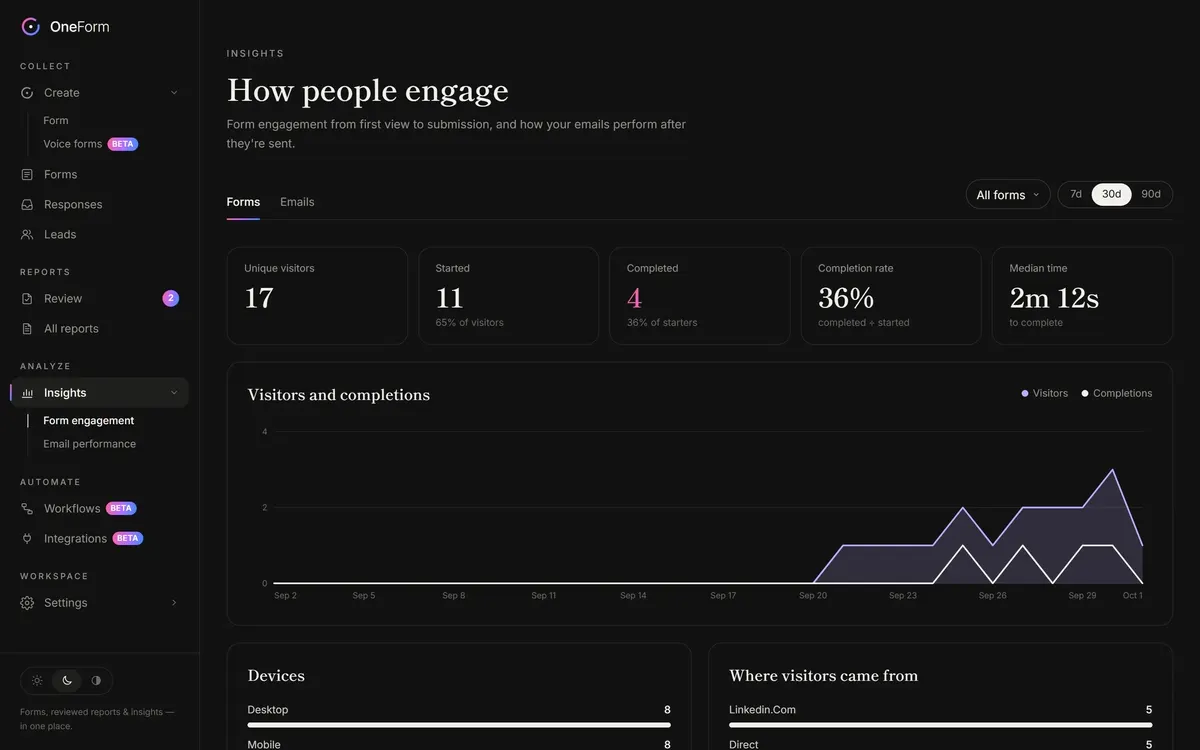This screenshot has height=750, width=1200.
Task: Click the Completed stat card
Action: click(x=700, y=296)
